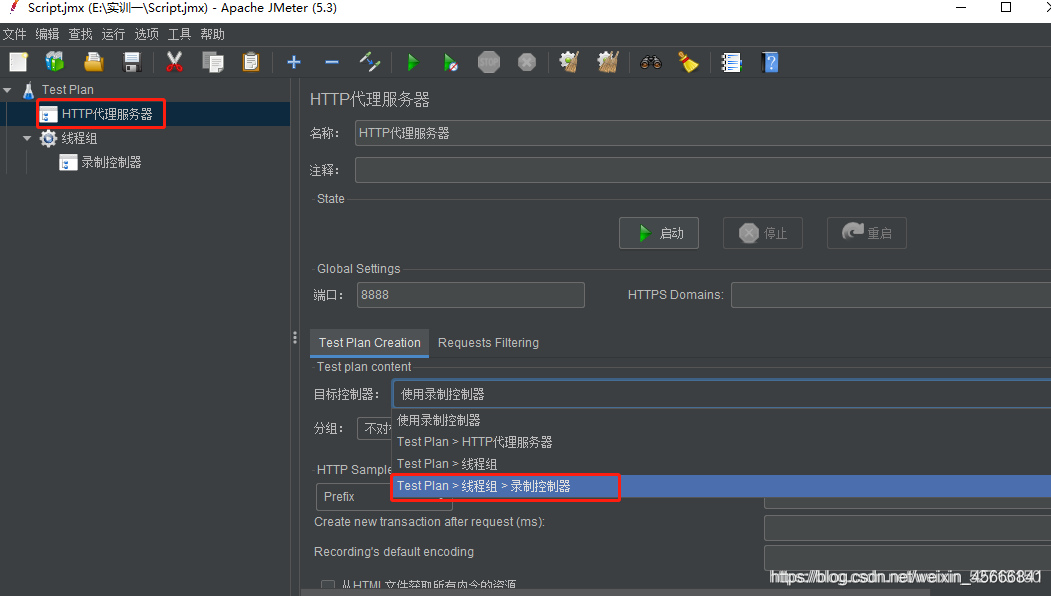The width and height of the screenshot is (1051, 596).
Task: Open Search with binoculars icon
Action: pyautogui.click(x=650, y=62)
